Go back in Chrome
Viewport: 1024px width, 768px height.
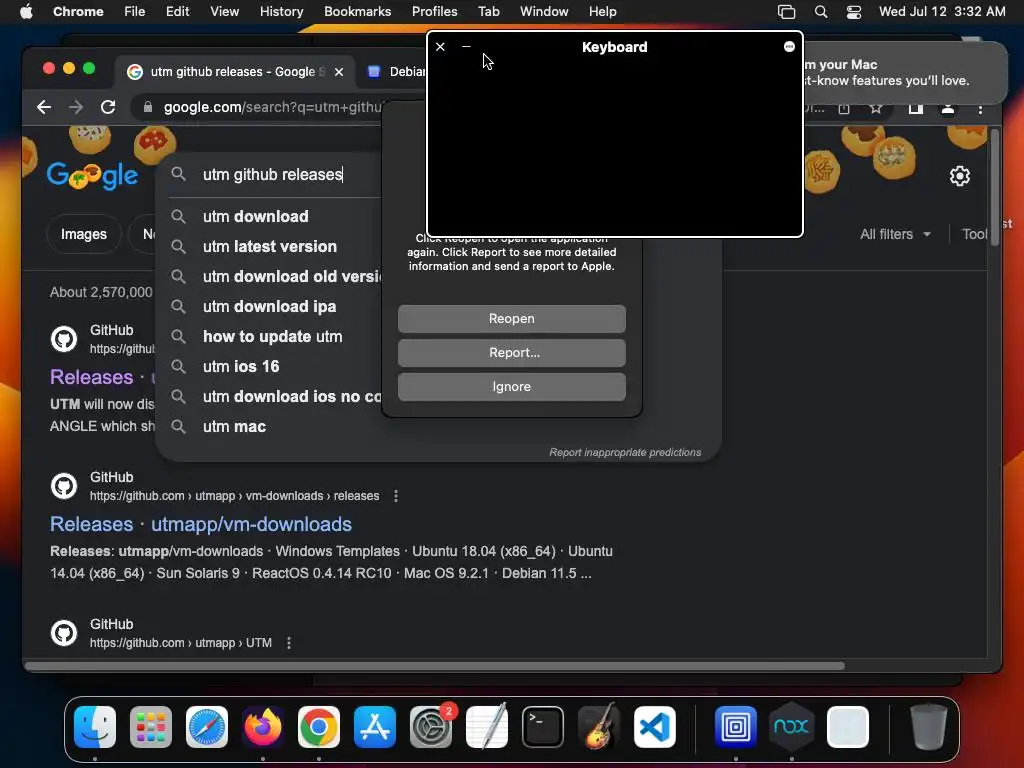coord(44,107)
